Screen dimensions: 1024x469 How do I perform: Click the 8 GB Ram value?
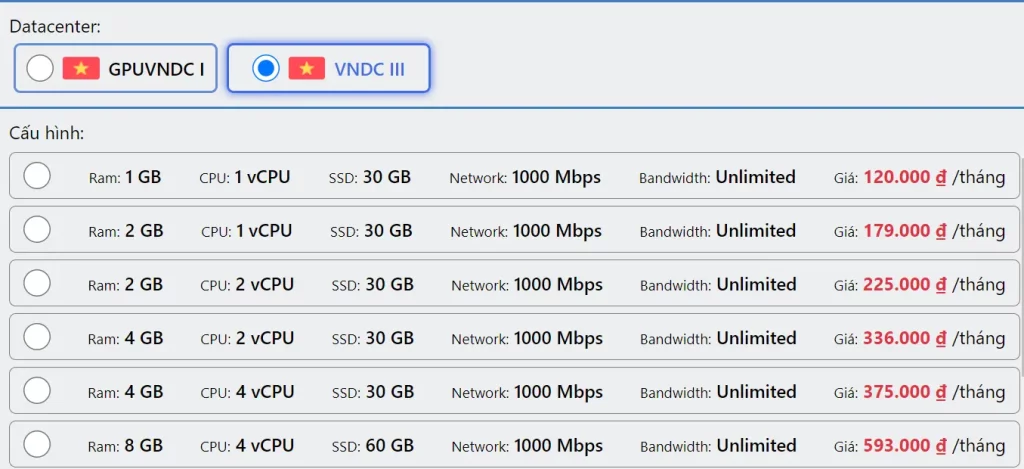(145, 445)
